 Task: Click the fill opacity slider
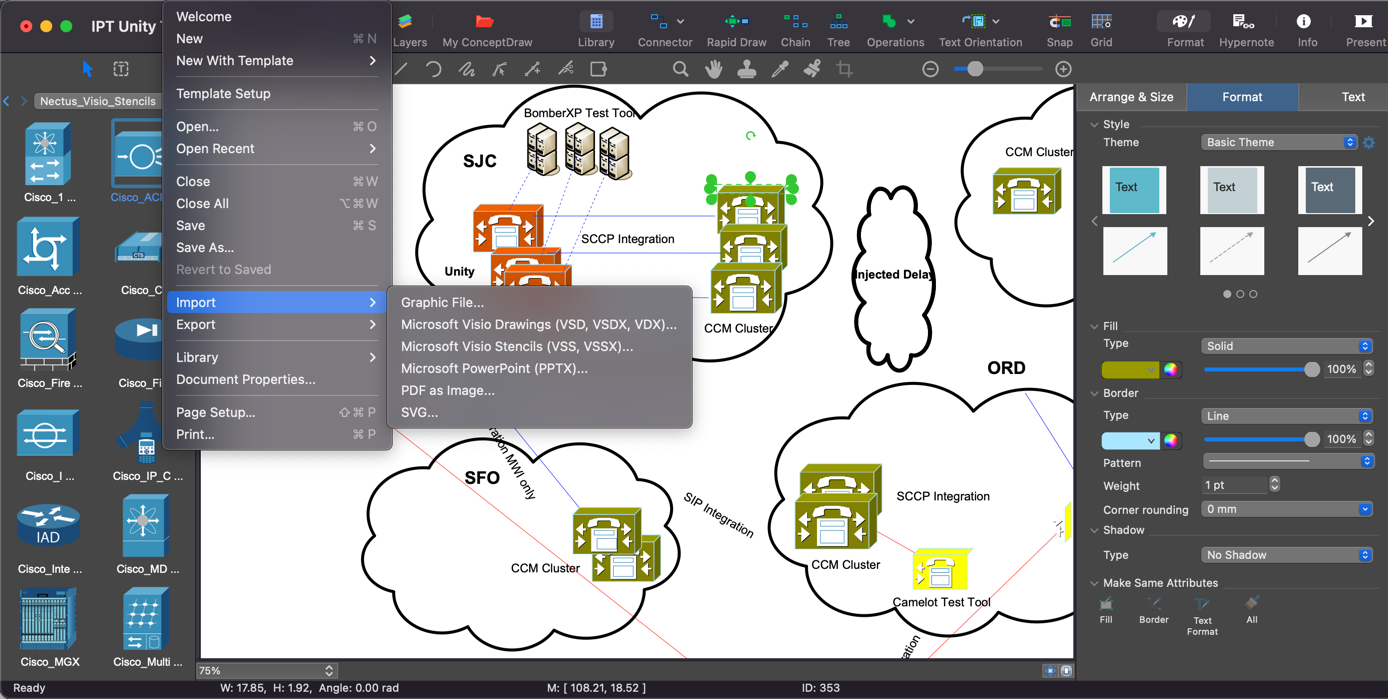1262,369
